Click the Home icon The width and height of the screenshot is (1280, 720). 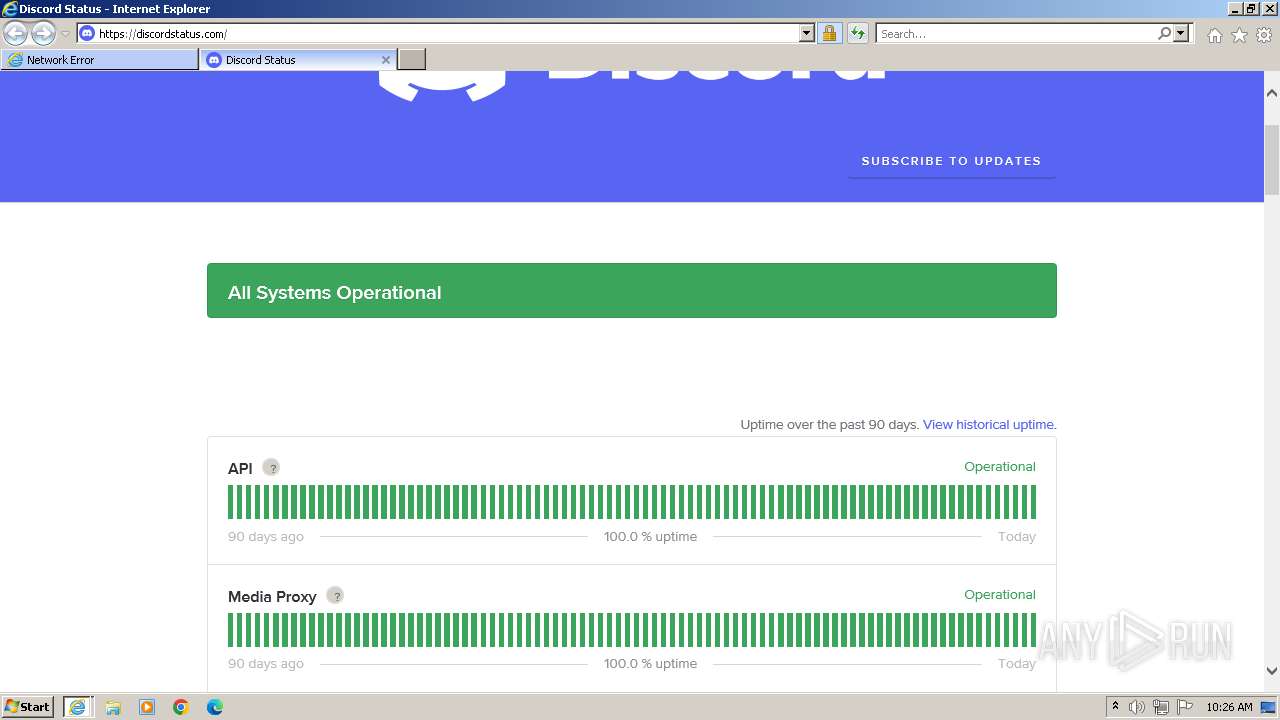tap(1214, 35)
